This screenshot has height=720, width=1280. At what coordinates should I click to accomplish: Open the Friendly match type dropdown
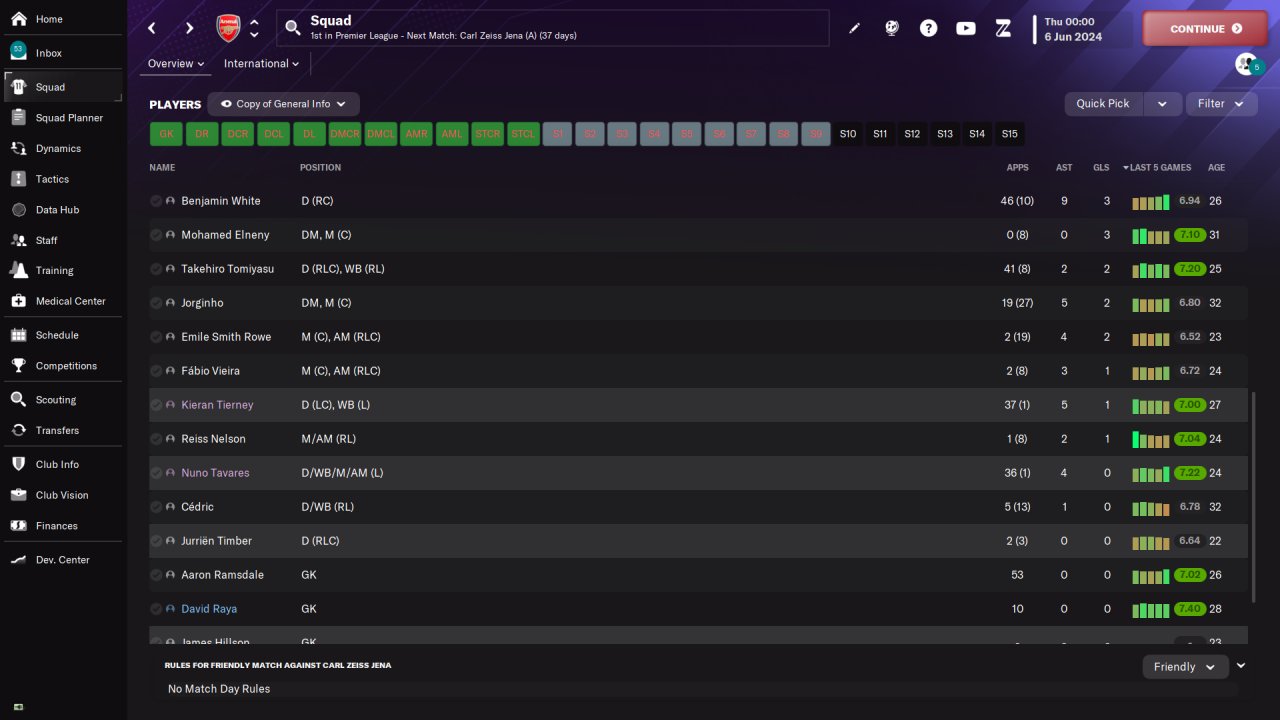point(1185,667)
